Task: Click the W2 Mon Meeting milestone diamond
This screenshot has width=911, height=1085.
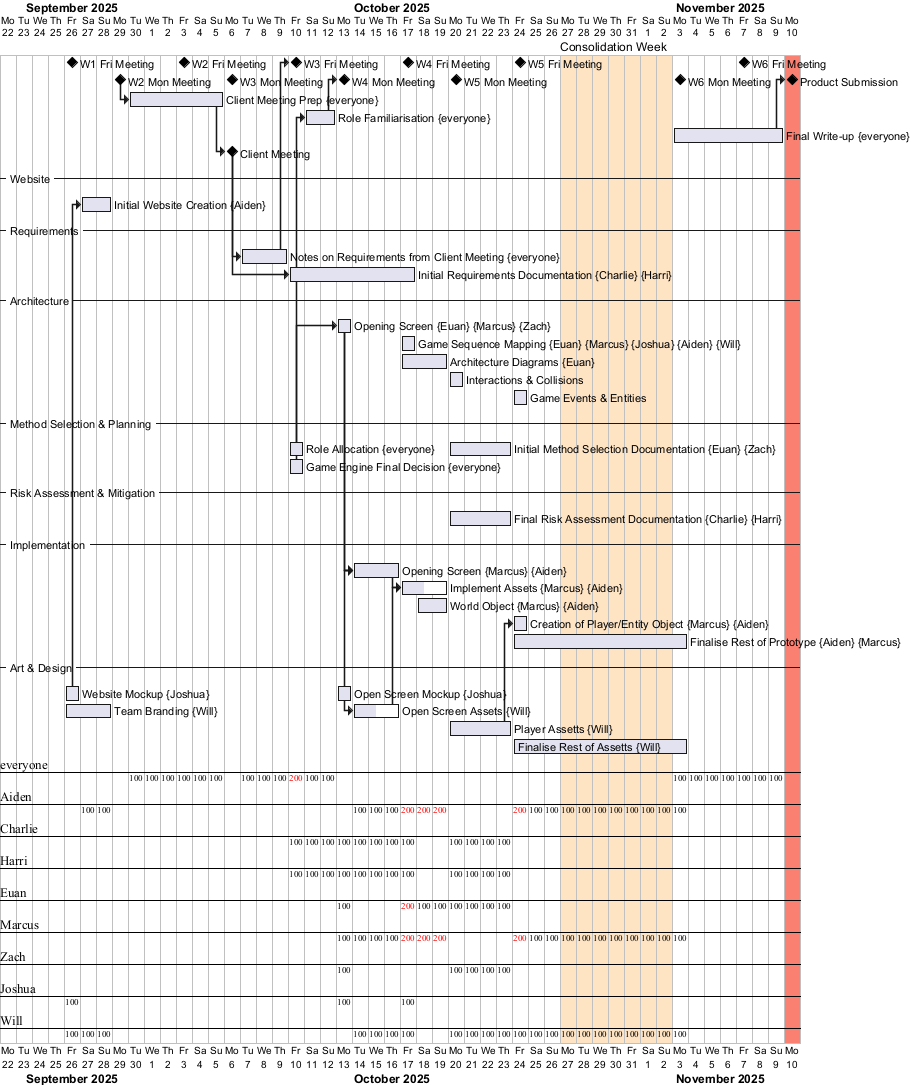Action: click(x=120, y=80)
